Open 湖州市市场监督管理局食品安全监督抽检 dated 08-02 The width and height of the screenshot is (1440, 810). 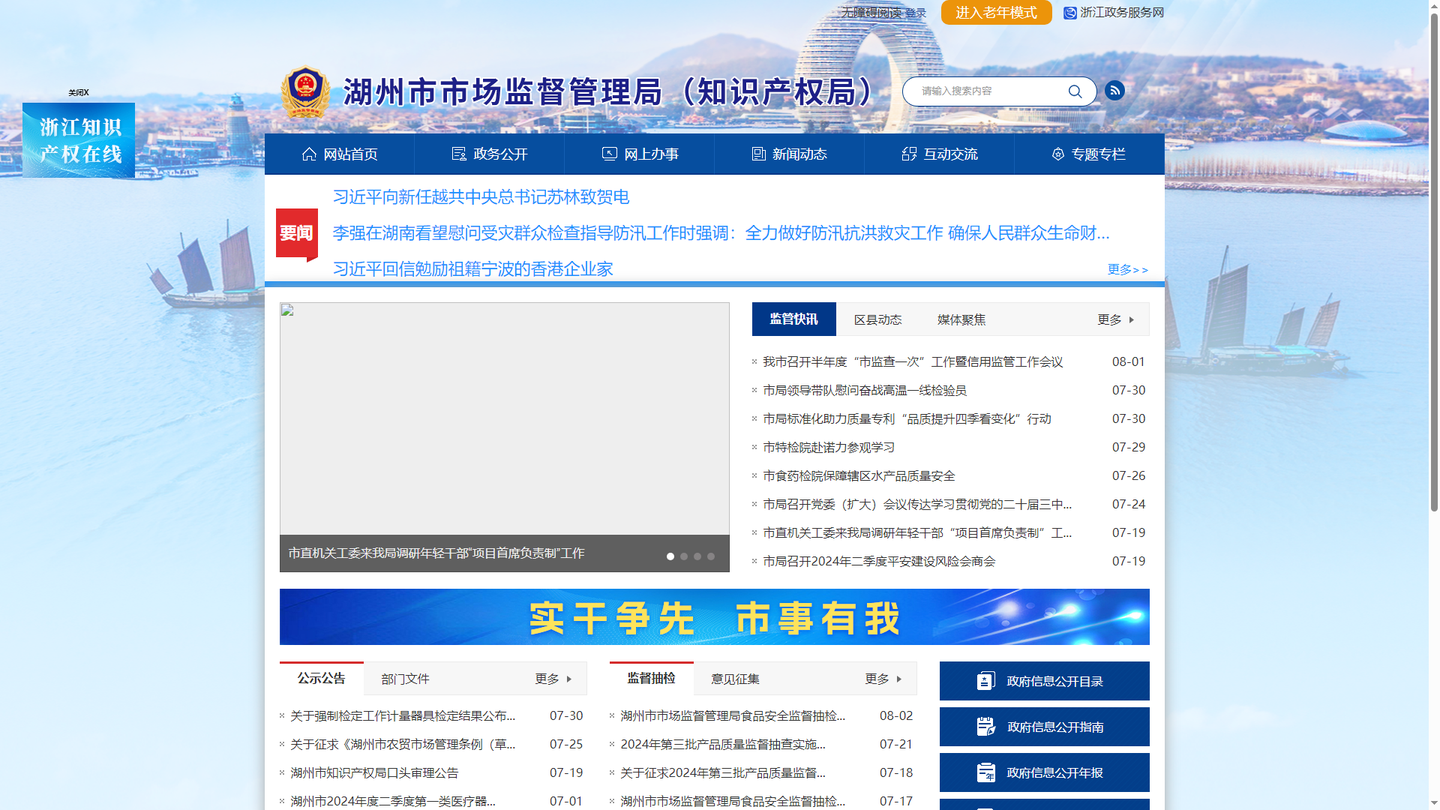point(733,716)
